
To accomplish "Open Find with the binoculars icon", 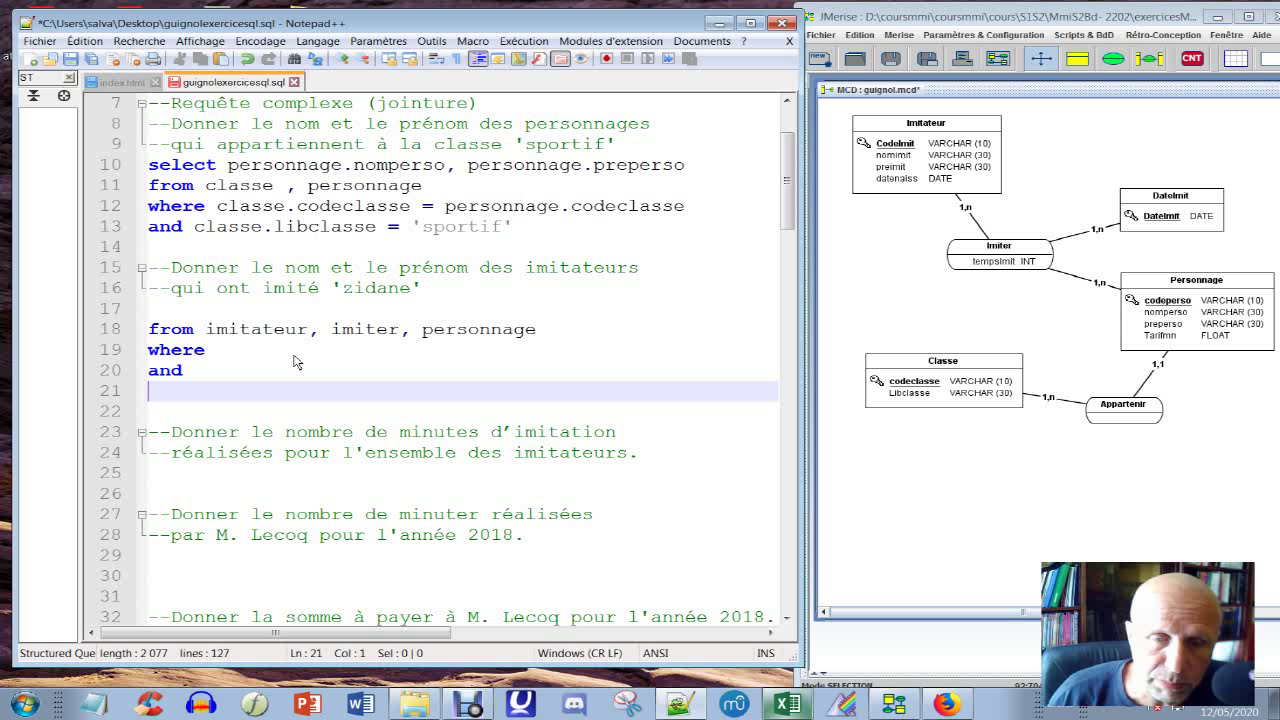I will click(x=294, y=59).
